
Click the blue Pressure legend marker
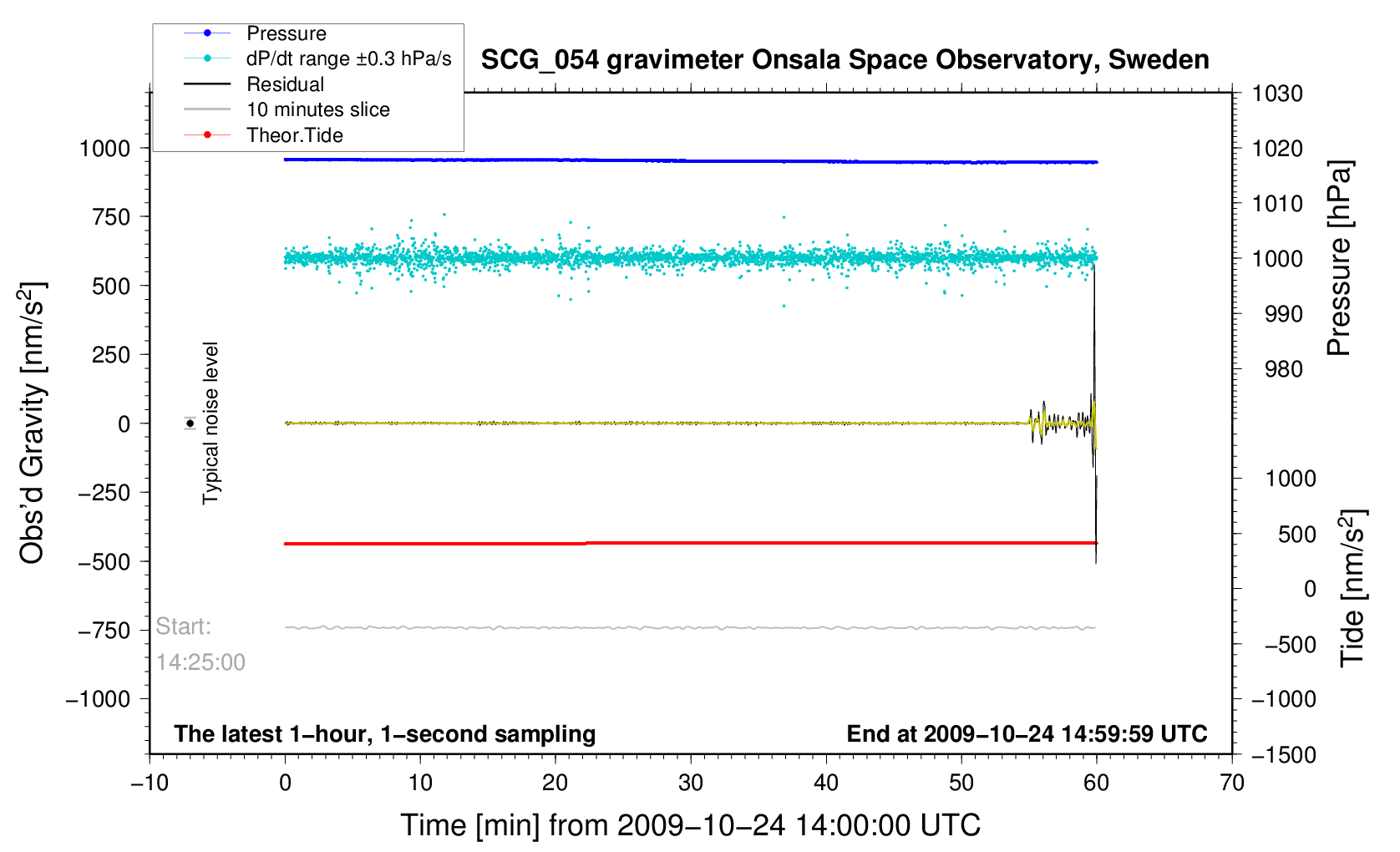click(x=207, y=33)
